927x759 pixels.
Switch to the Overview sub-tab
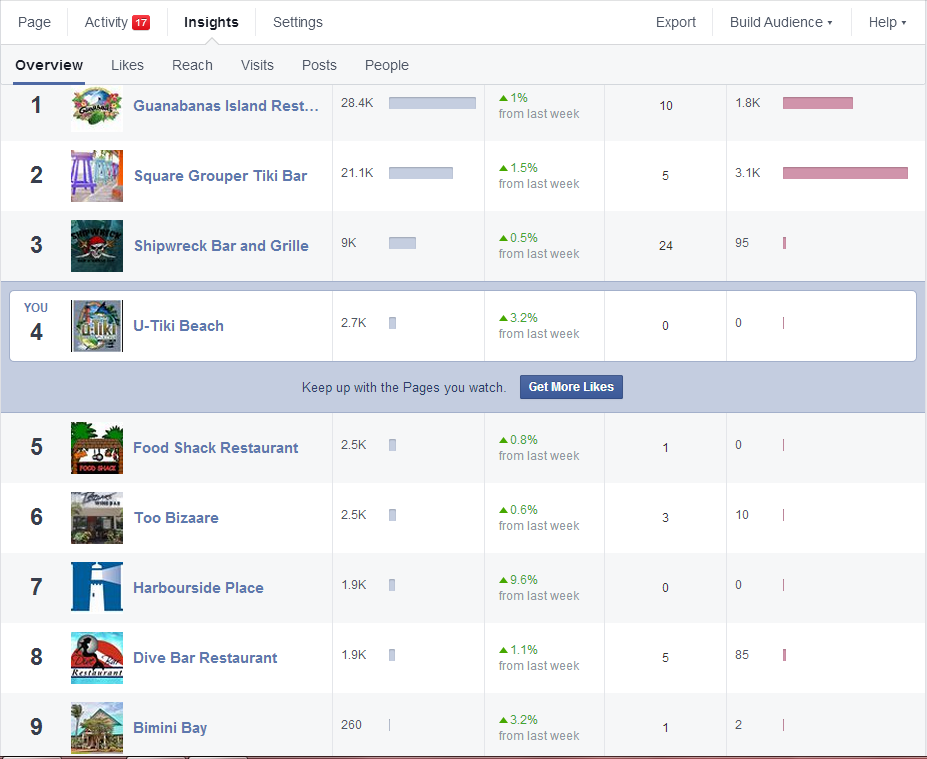[x=49, y=65]
